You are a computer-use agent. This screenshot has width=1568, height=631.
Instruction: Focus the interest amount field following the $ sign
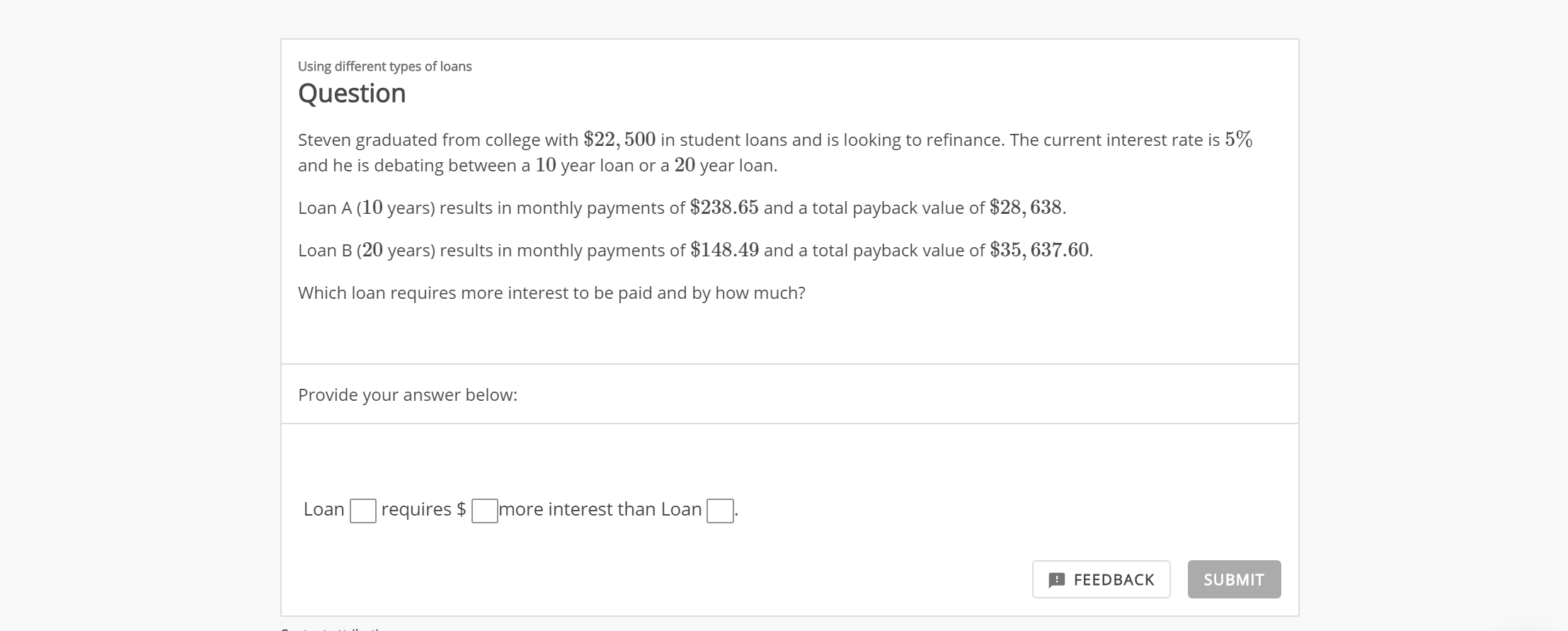point(484,511)
